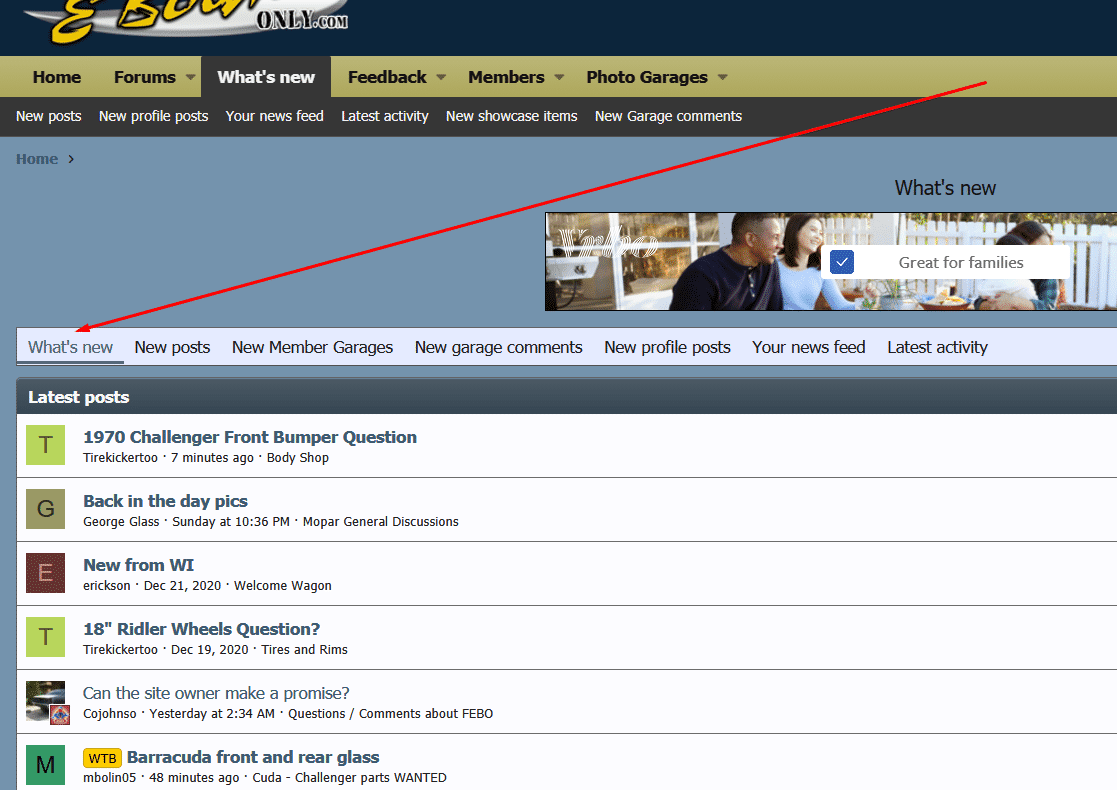Expand the Feedback dropdown arrow
This screenshot has height=790, width=1117.
click(x=441, y=77)
